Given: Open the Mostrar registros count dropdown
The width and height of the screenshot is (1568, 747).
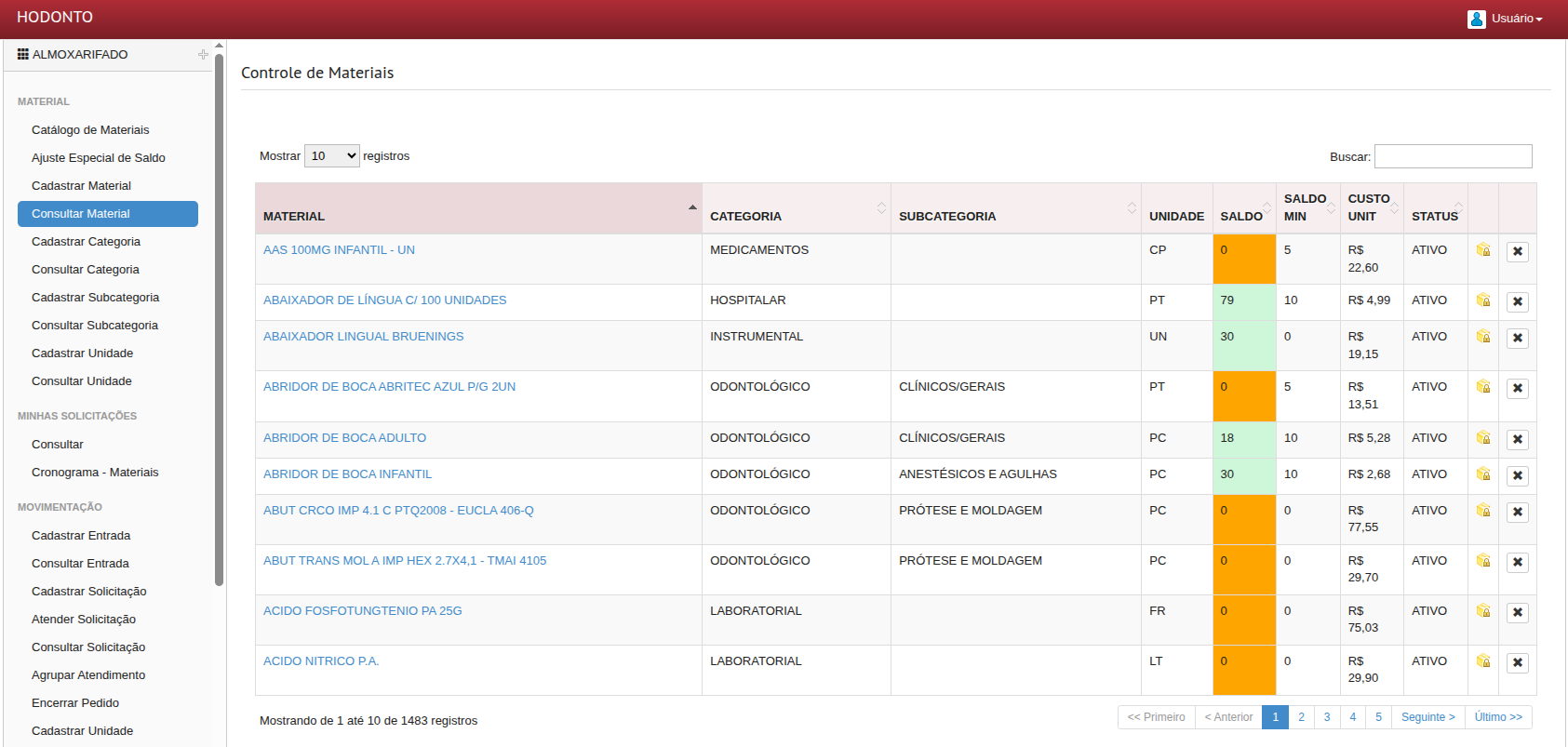Looking at the screenshot, I should coord(331,156).
